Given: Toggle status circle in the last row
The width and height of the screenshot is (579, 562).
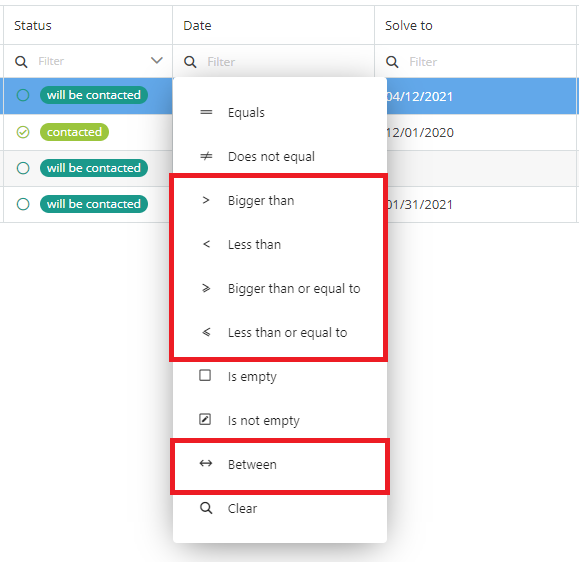Looking at the screenshot, I should [23, 204].
